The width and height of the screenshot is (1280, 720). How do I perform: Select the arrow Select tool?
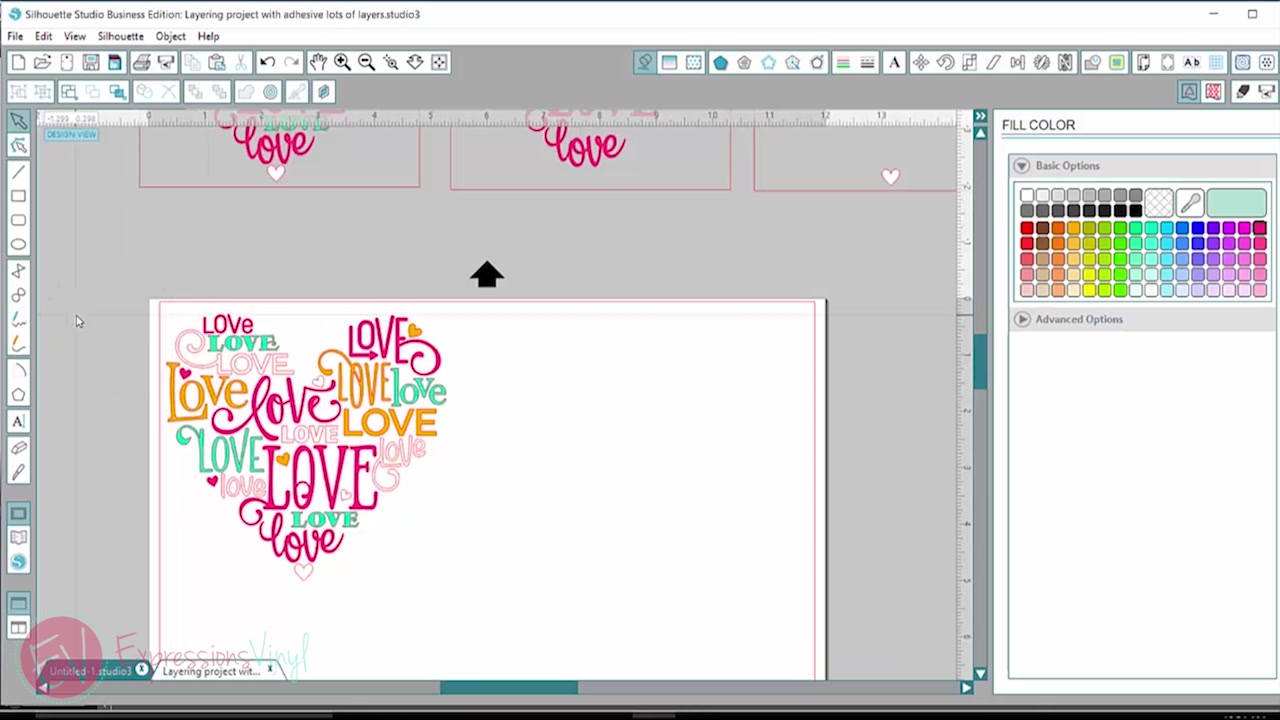[x=18, y=121]
